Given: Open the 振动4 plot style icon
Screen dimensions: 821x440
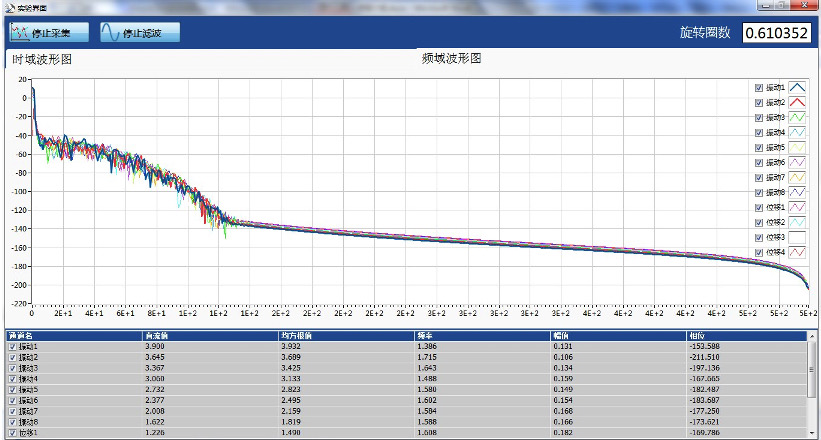Looking at the screenshot, I should pyautogui.click(x=798, y=133).
